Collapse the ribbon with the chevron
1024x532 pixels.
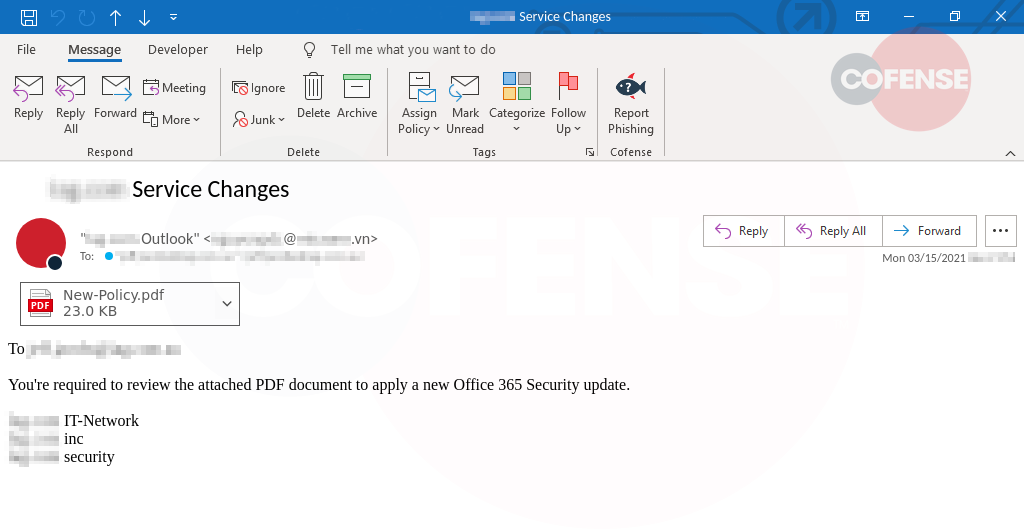click(x=1010, y=153)
